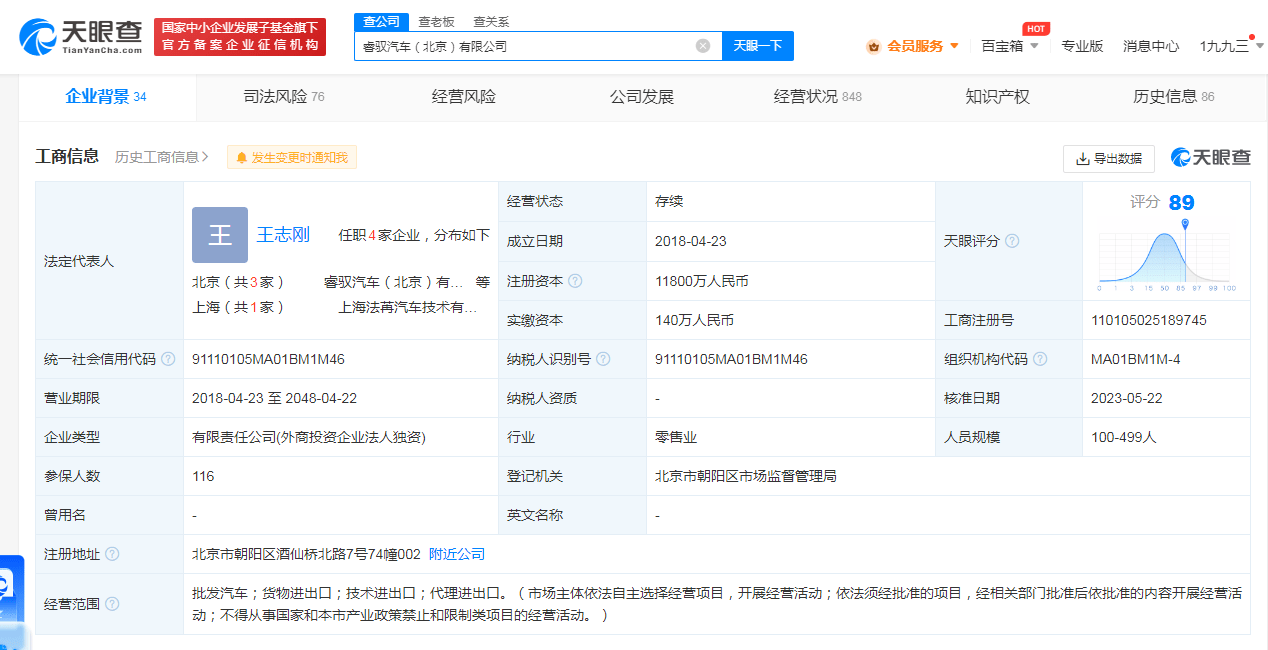Select the 公司发展 tab
Screen dimensions: 1268x650
coord(642,97)
